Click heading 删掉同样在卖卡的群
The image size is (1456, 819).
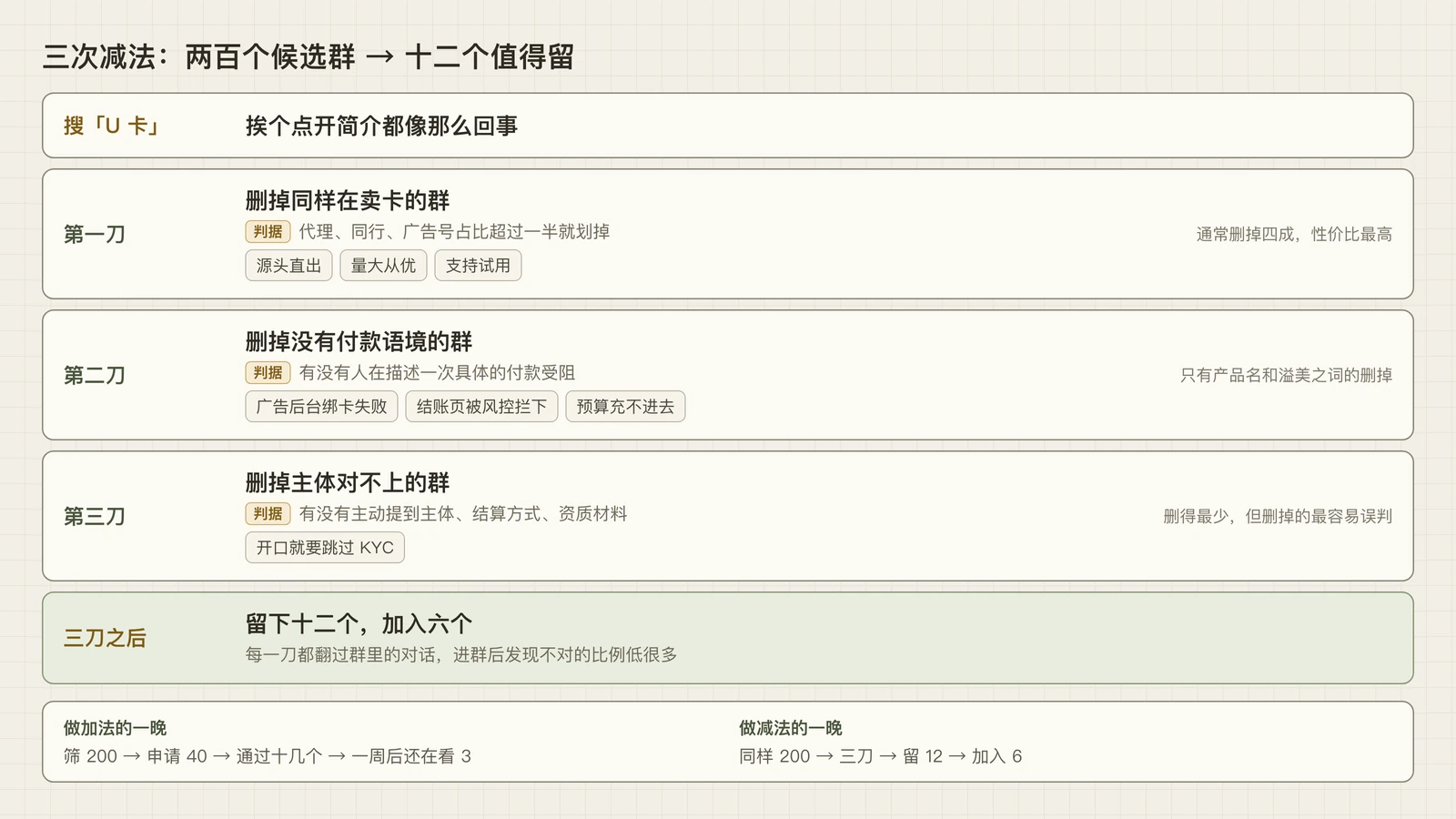tap(348, 200)
